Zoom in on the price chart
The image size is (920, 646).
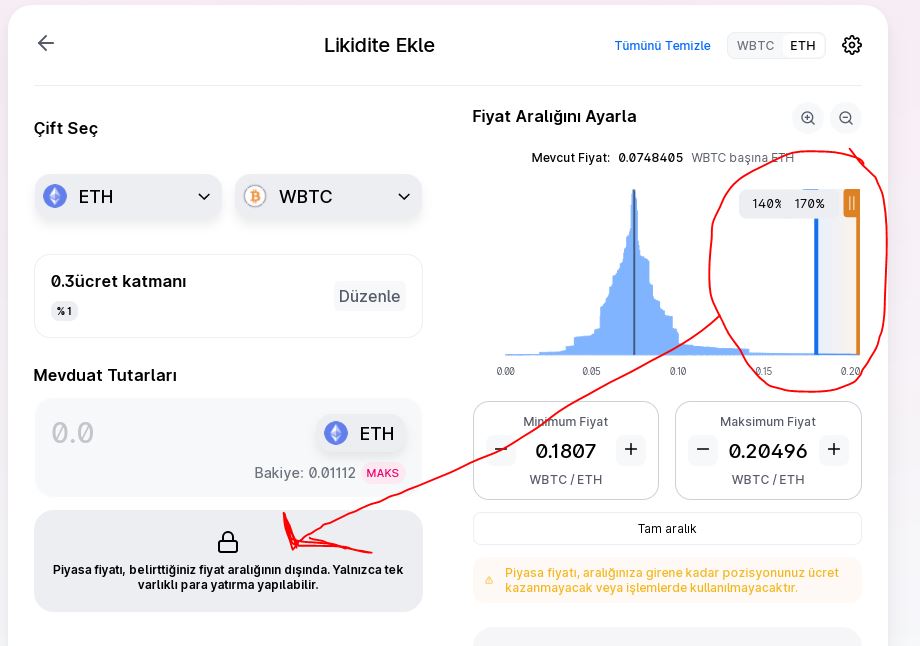(808, 118)
